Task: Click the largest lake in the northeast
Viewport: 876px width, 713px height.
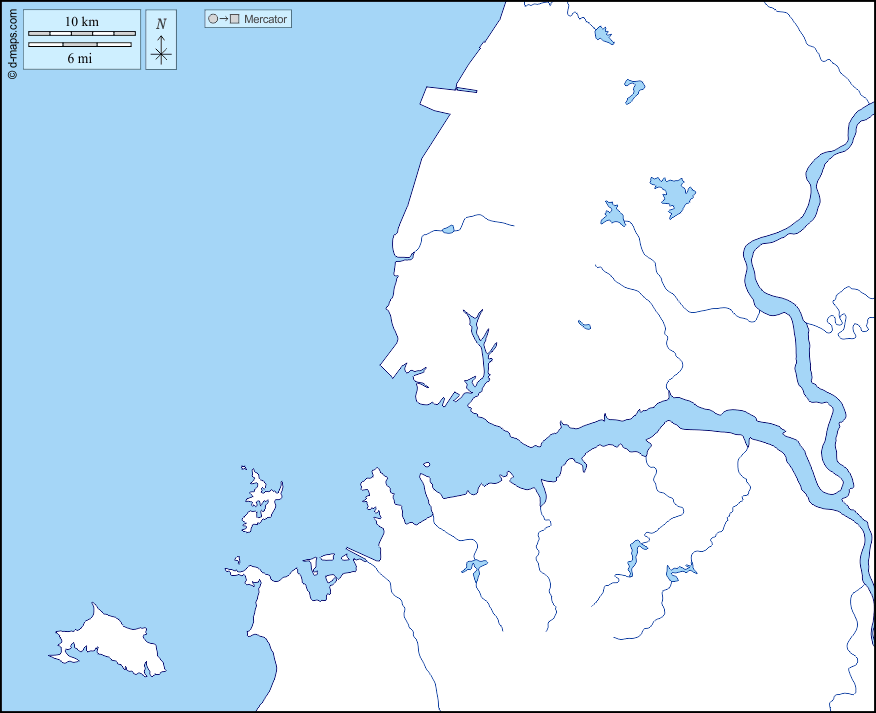Action: point(673,195)
